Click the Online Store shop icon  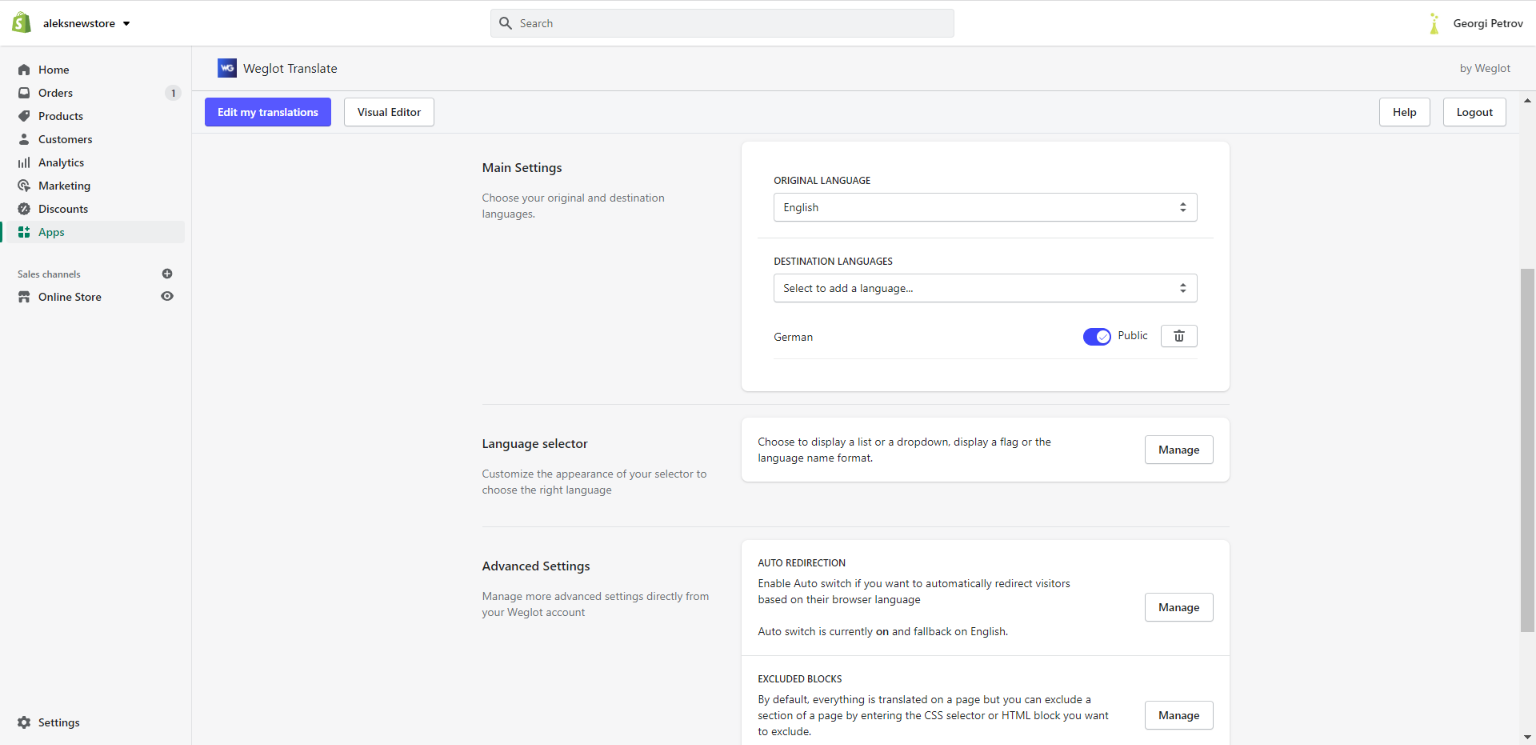tap(24, 297)
